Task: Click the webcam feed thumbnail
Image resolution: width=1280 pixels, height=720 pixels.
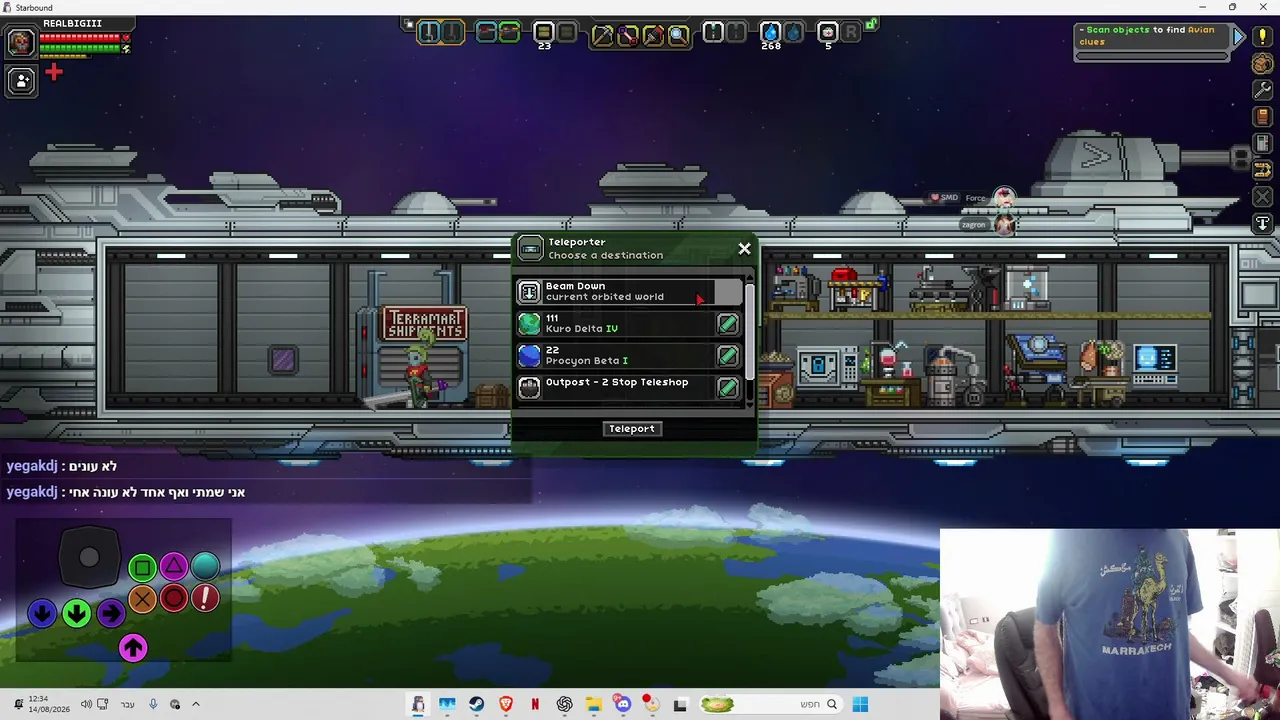Action: pyautogui.click(x=1110, y=624)
